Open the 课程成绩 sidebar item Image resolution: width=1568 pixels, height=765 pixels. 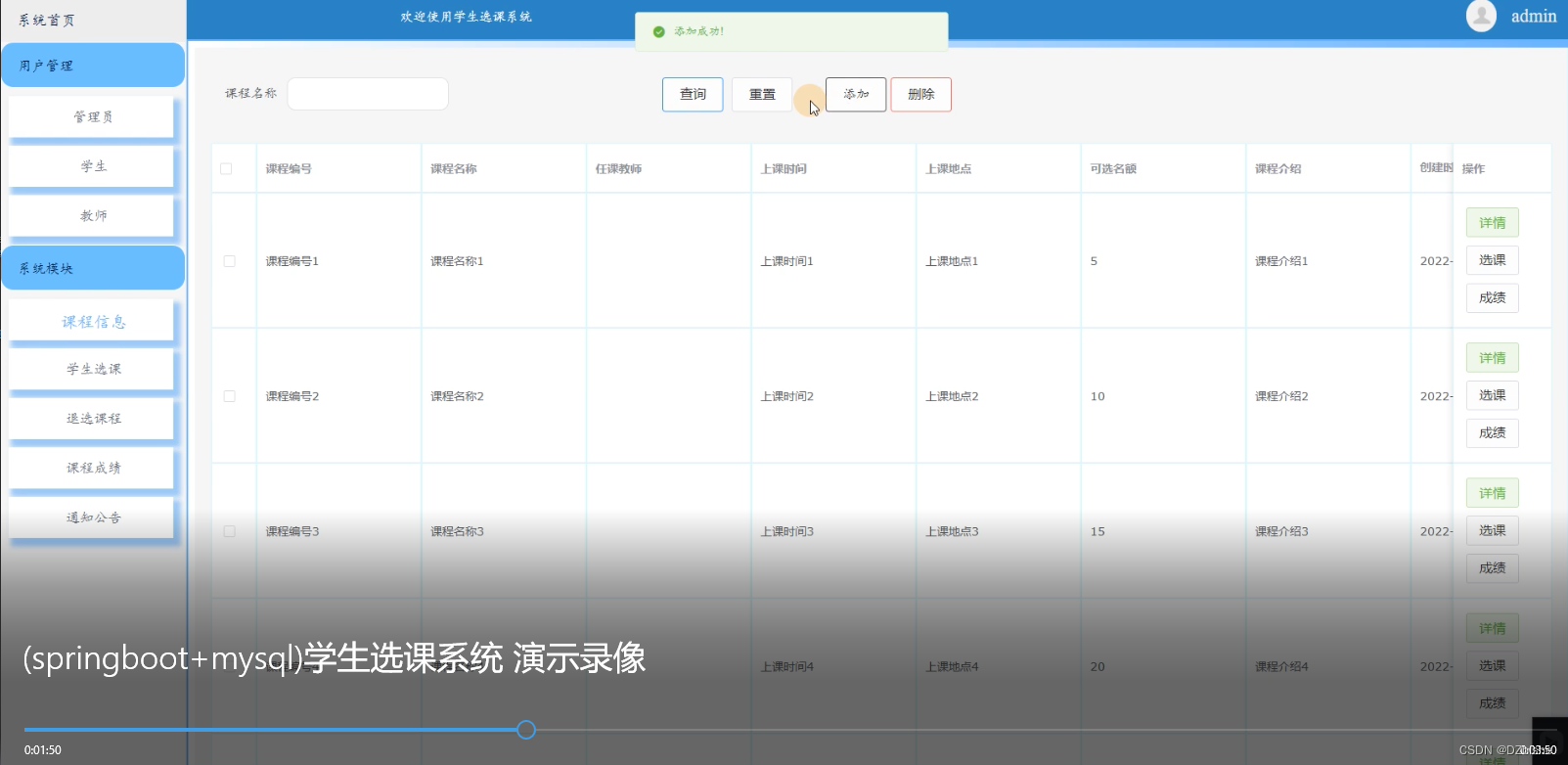coord(92,468)
